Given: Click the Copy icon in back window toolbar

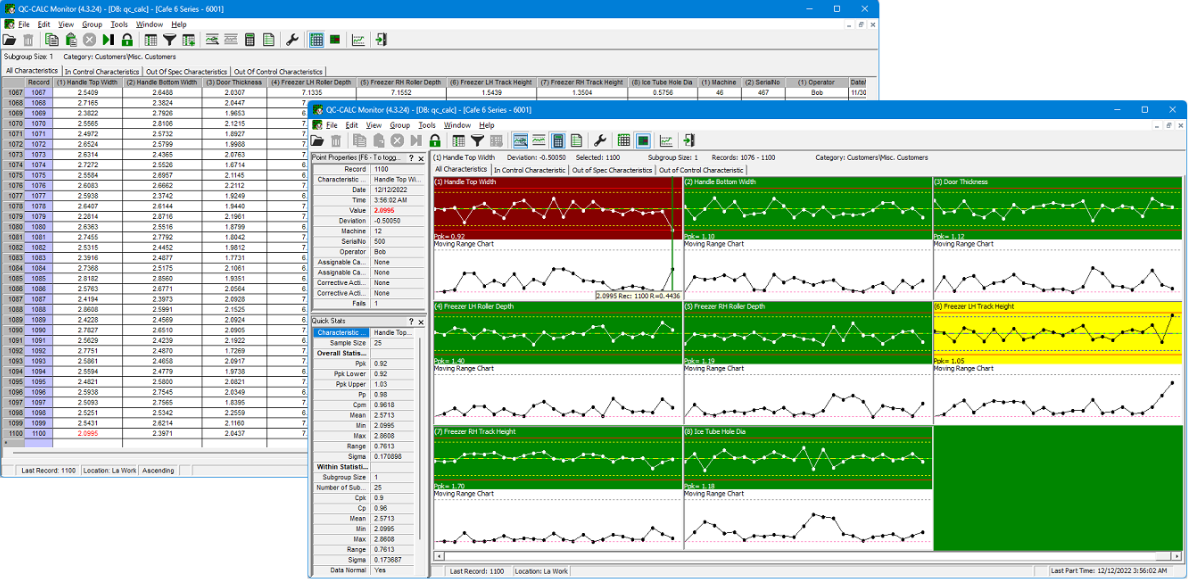Looking at the screenshot, I should pyautogui.click(x=52, y=39).
